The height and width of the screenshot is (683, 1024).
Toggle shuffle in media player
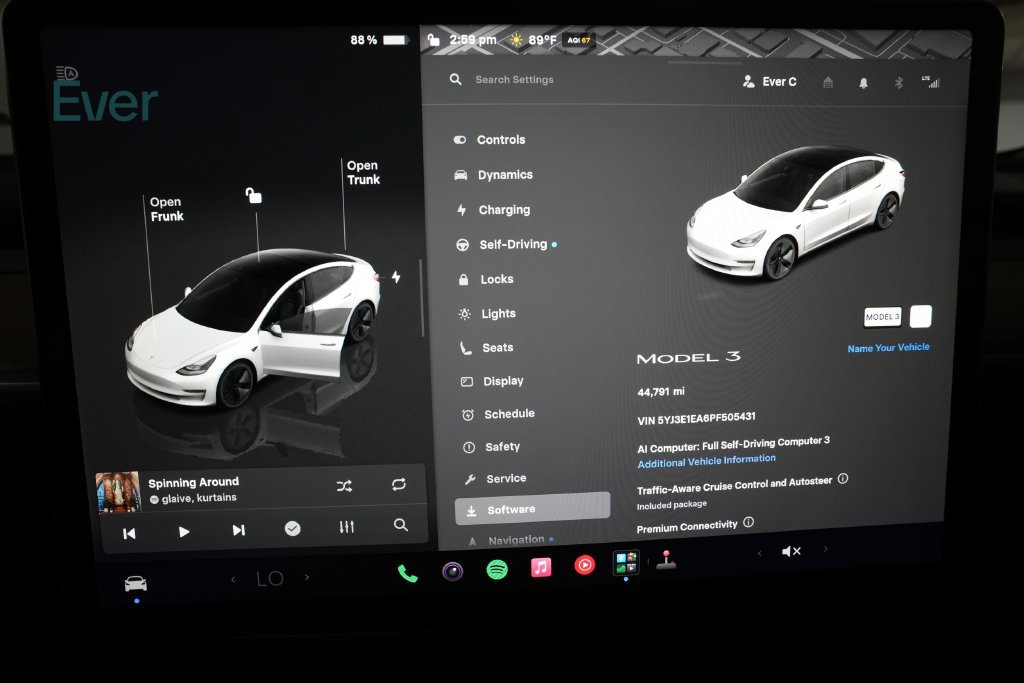344,486
